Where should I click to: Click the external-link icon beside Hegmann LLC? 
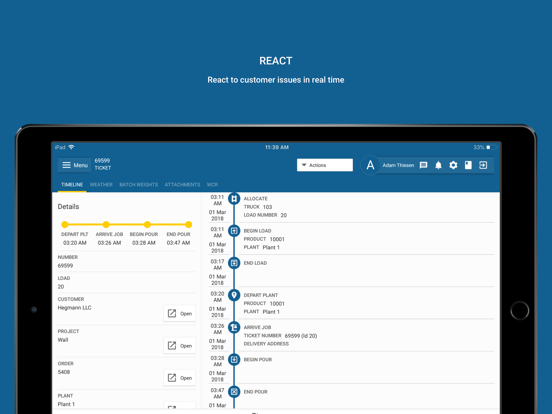[x=172, y=313]
